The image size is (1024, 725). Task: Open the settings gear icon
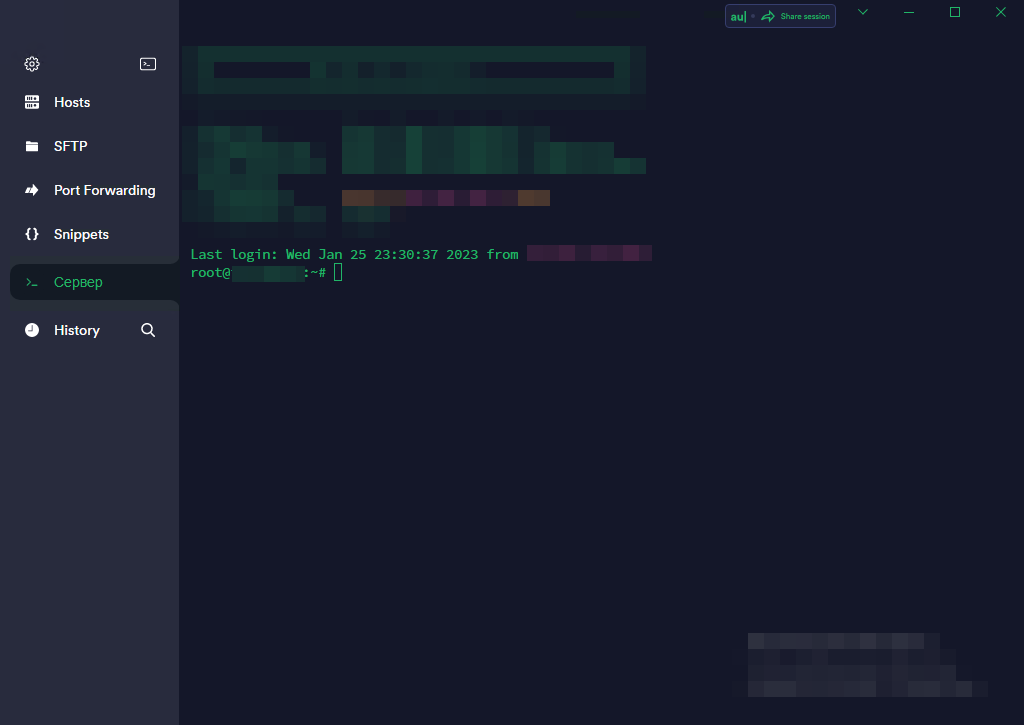point(31,63)
